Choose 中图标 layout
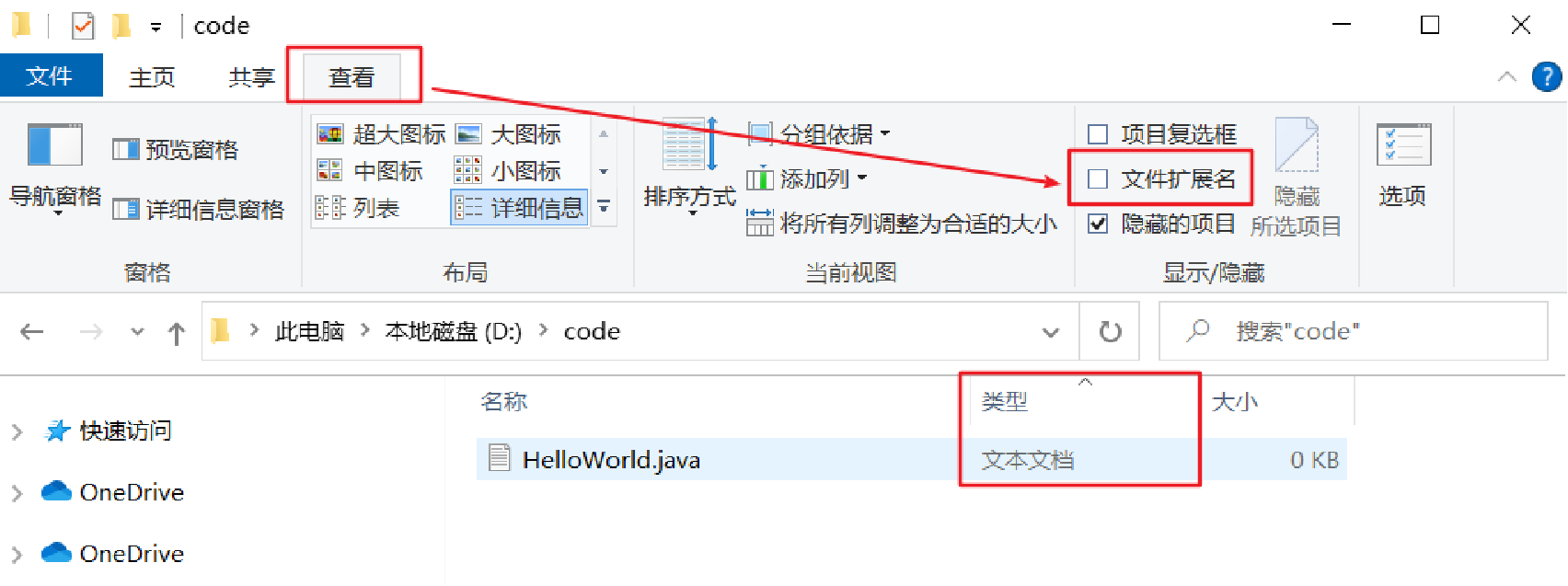This screenshot has width=1568, height=586. coord(370,171)
